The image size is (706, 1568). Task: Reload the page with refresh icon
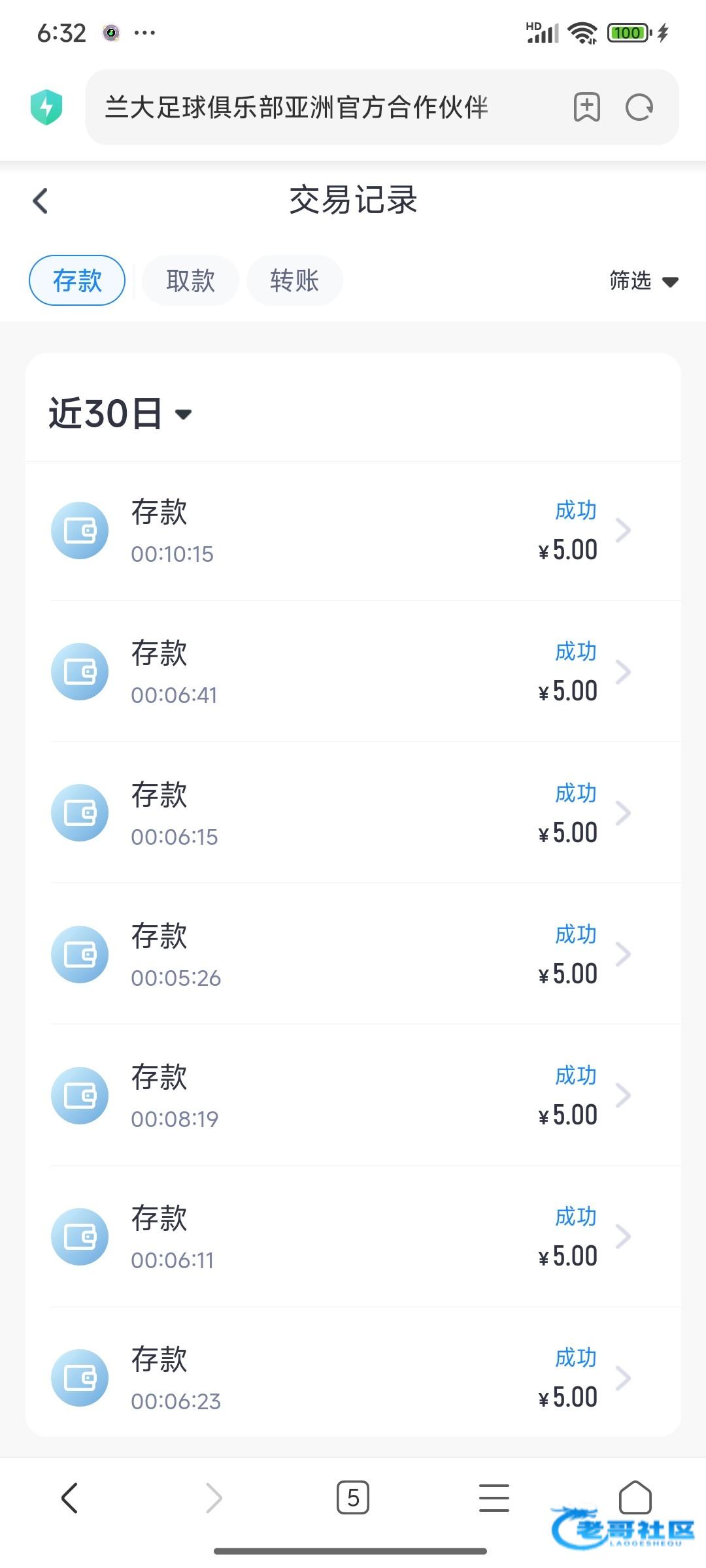click(639, 107)
